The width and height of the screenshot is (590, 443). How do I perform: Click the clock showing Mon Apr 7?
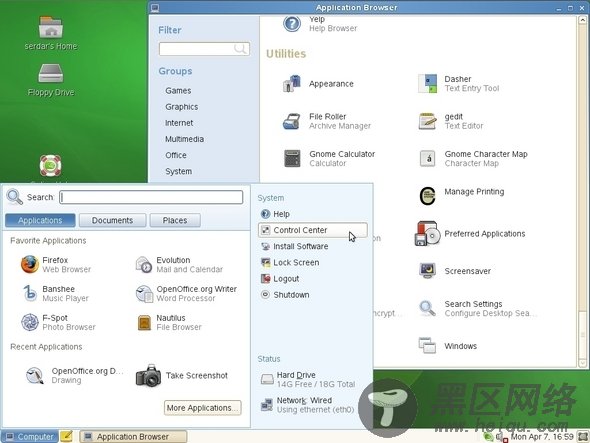[542, 437]
